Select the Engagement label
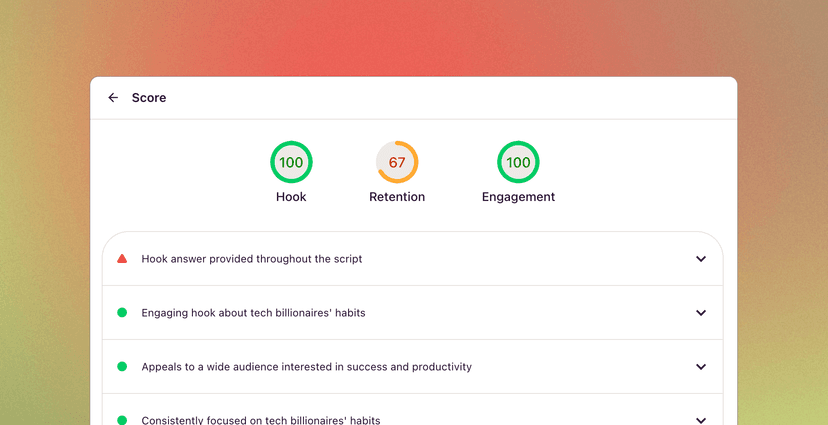 pos(518,197)
